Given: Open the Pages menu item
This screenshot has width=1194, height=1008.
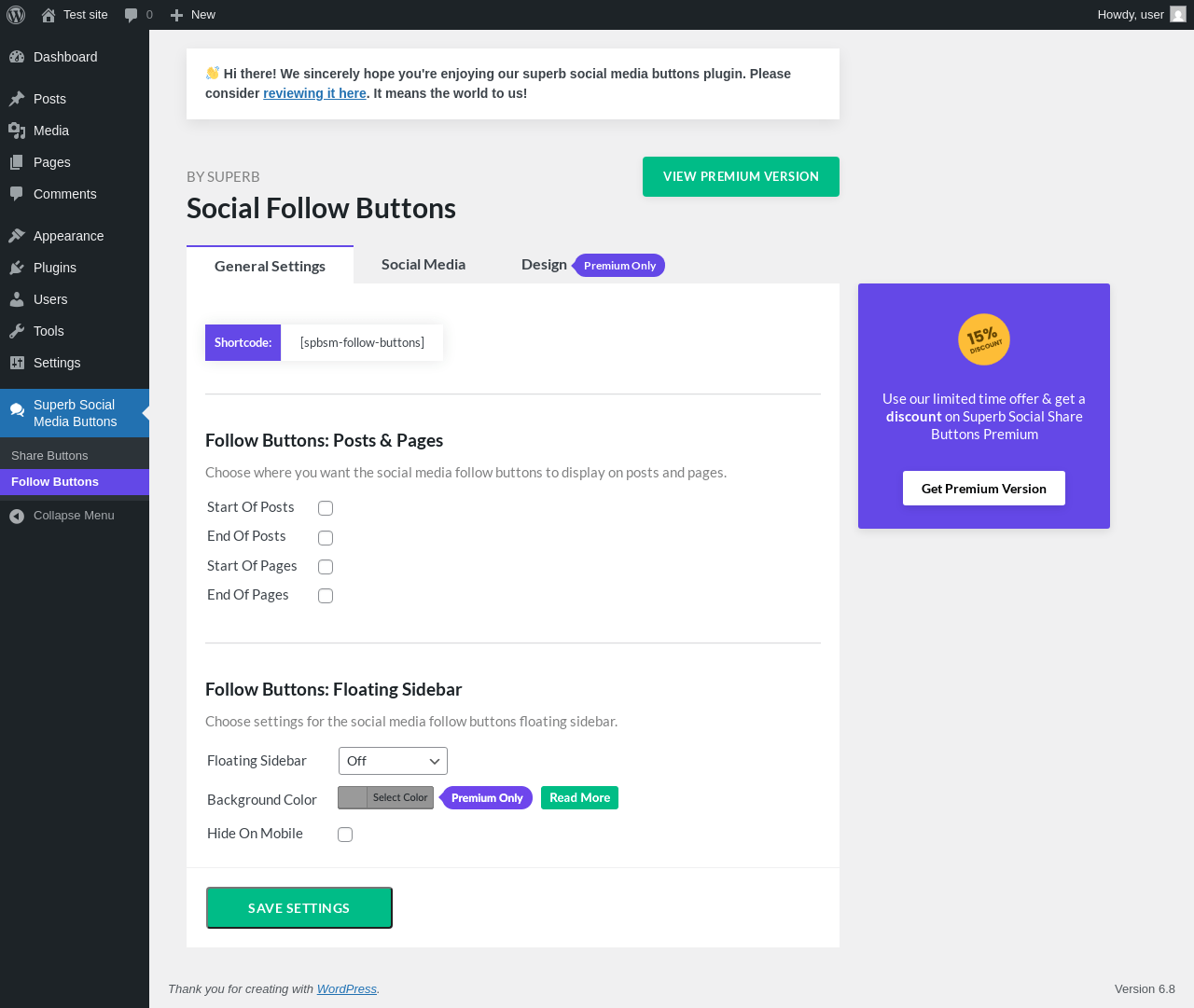Looking at the screenshot, I should 75,162.
